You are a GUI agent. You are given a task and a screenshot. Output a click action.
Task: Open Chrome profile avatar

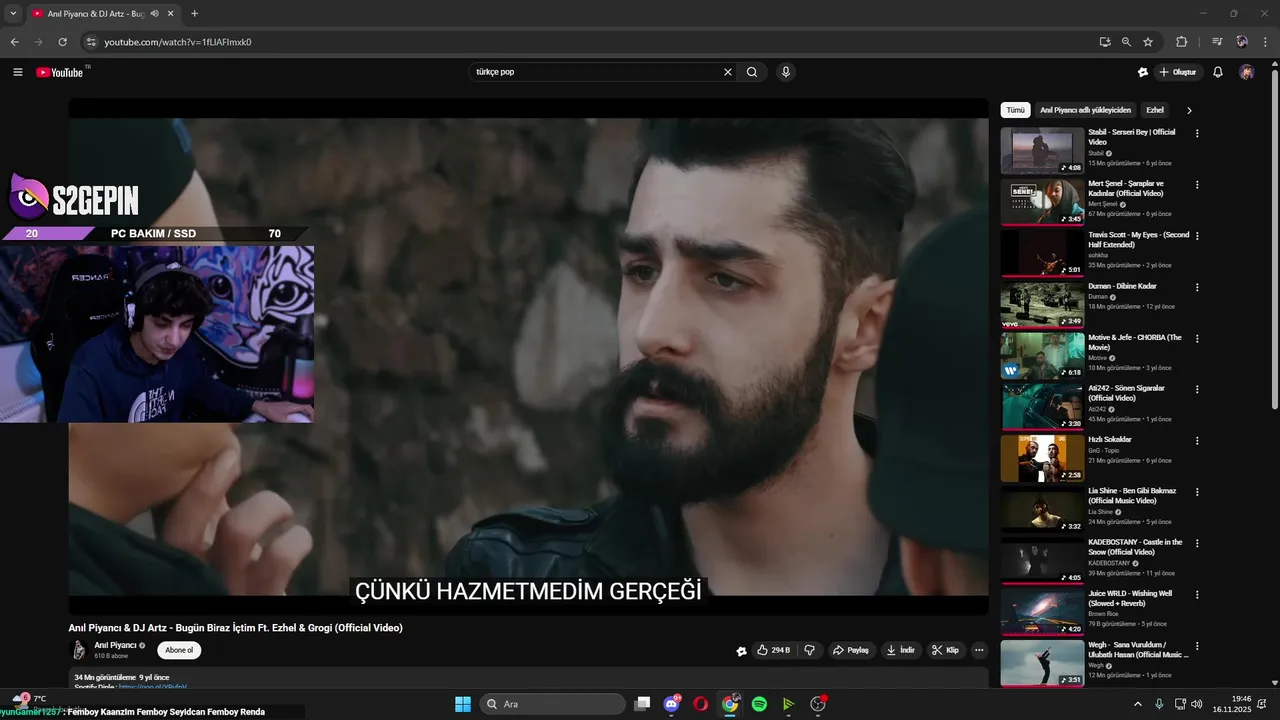tap(1242, 42)
